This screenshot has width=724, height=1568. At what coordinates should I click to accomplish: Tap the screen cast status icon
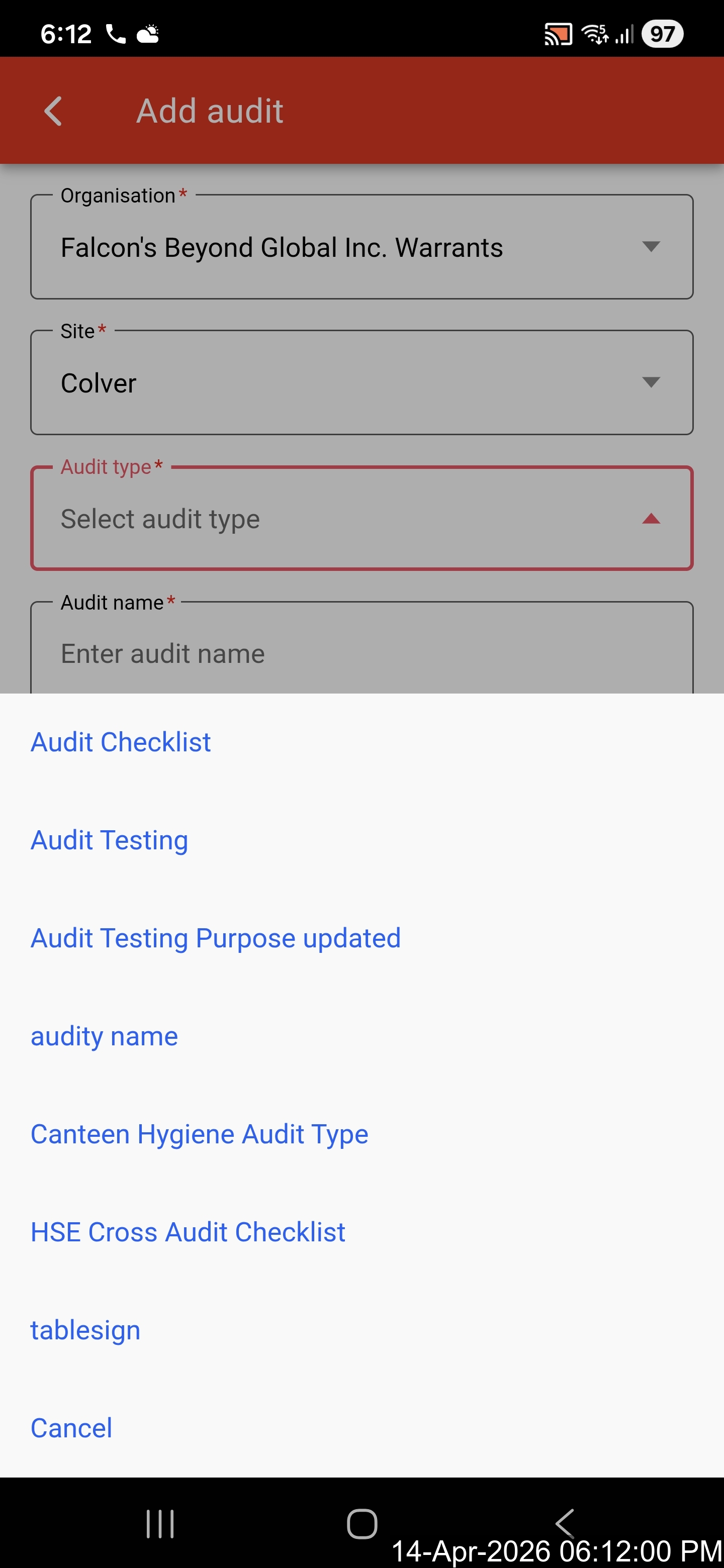(x=558, y=34)
